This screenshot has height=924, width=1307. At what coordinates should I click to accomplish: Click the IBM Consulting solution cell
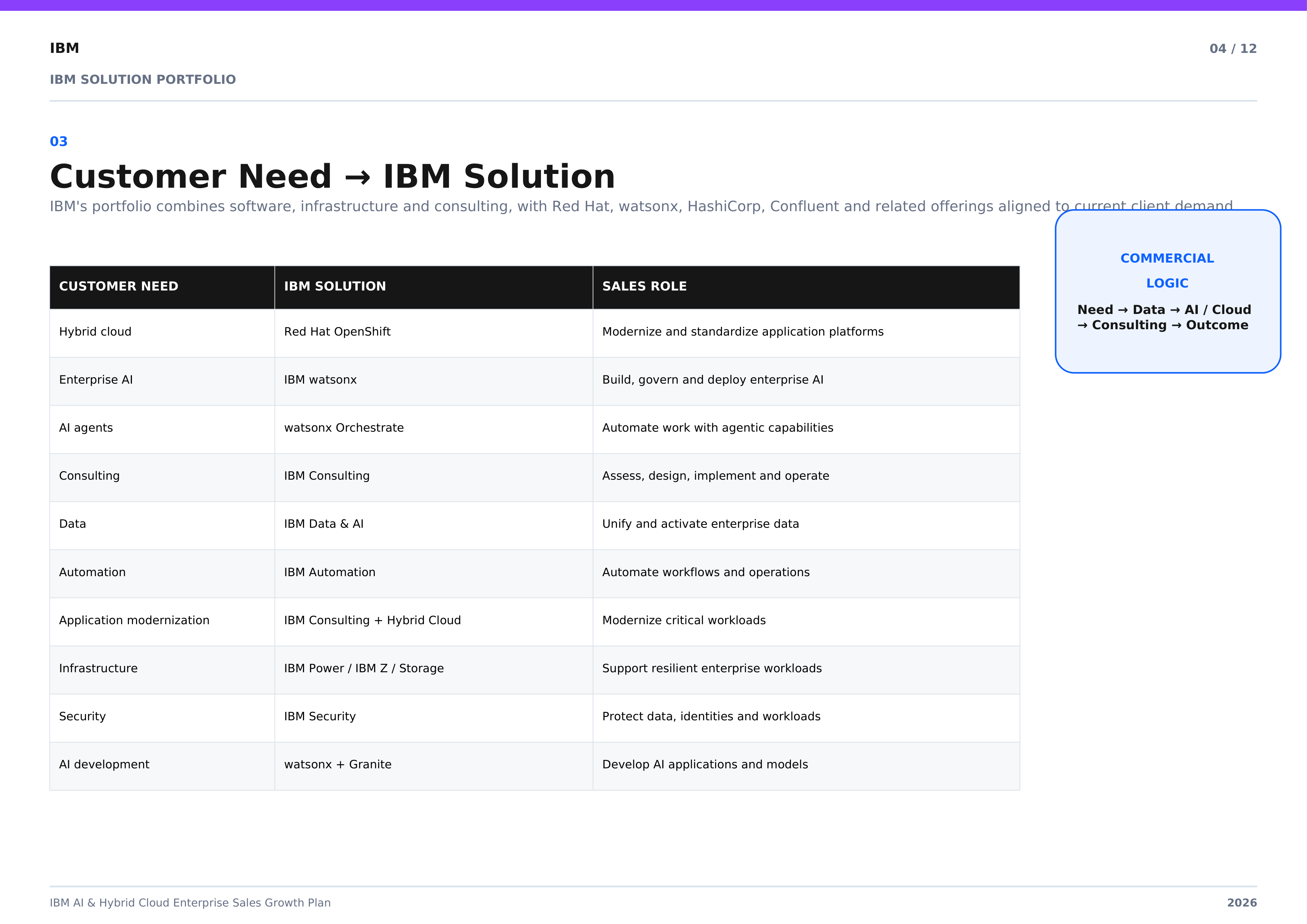coord(434,477)
